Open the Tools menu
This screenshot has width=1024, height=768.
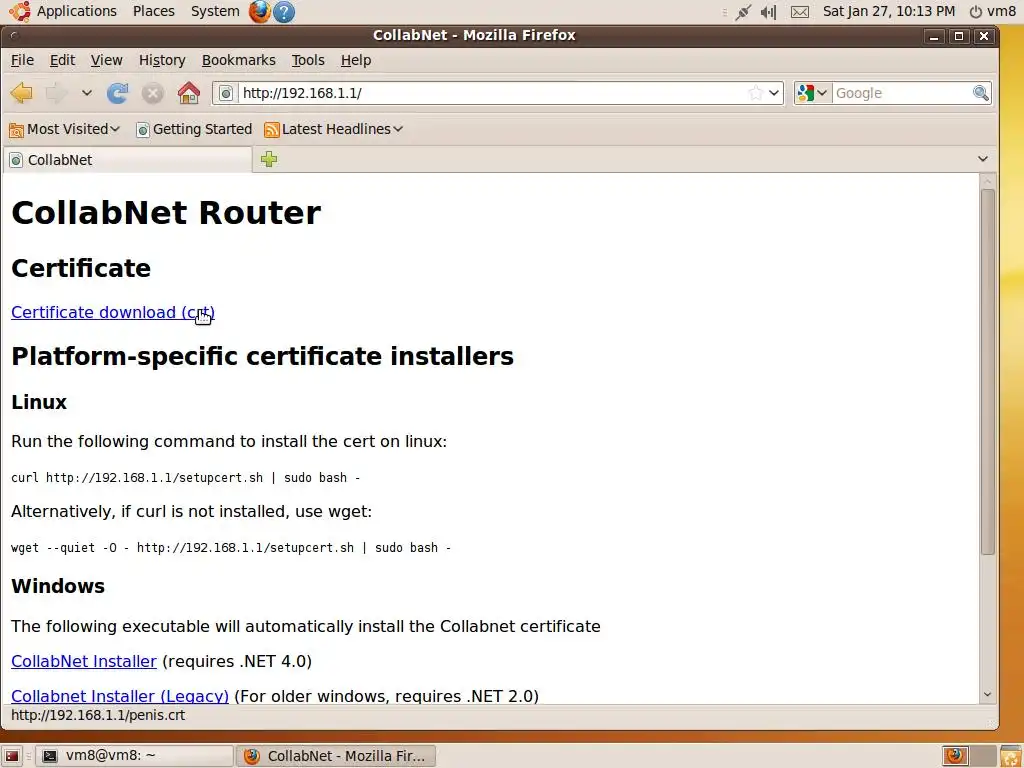(x=308, y=60)
